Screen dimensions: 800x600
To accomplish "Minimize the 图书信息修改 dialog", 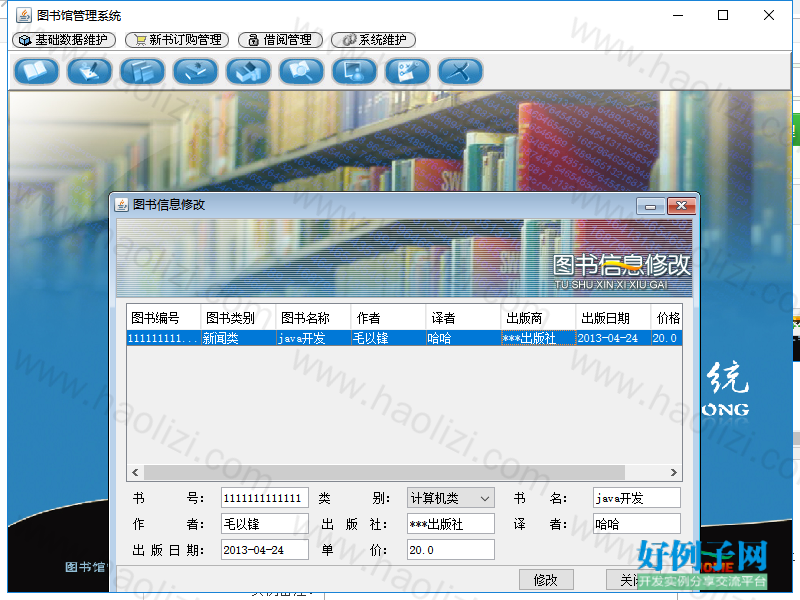I will point(651,207).
